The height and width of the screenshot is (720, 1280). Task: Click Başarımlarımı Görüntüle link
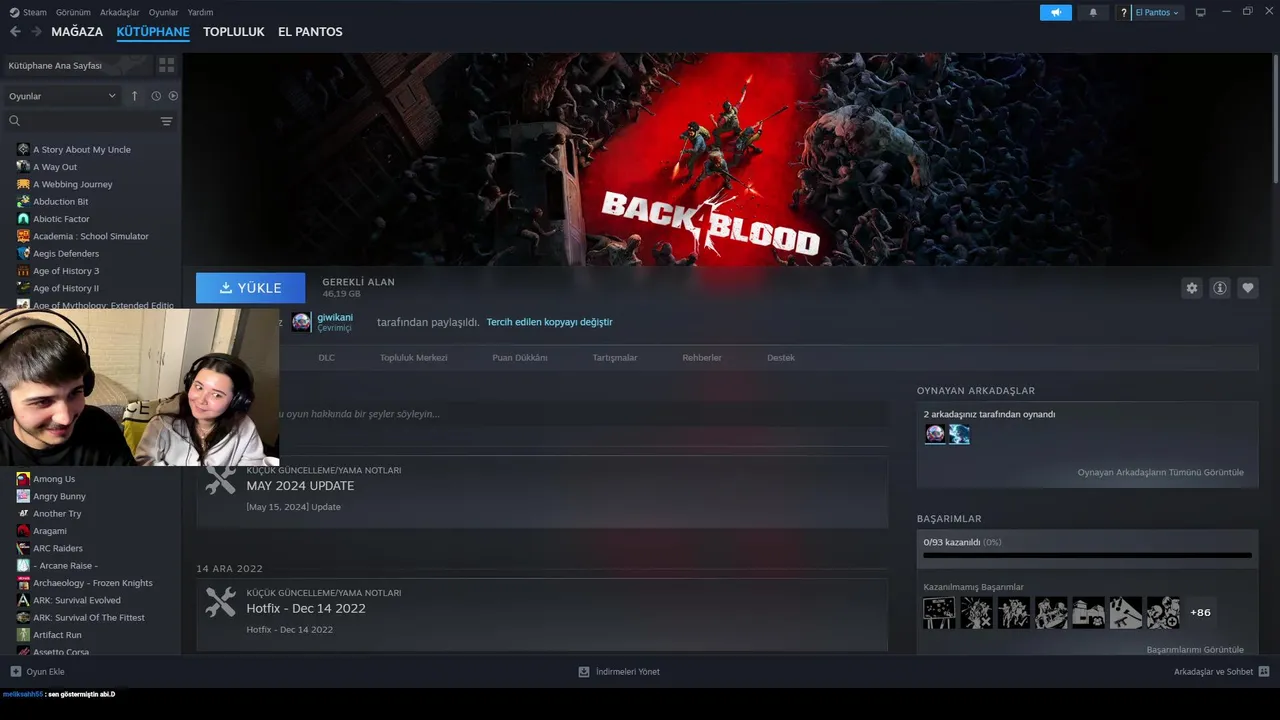1195,649
